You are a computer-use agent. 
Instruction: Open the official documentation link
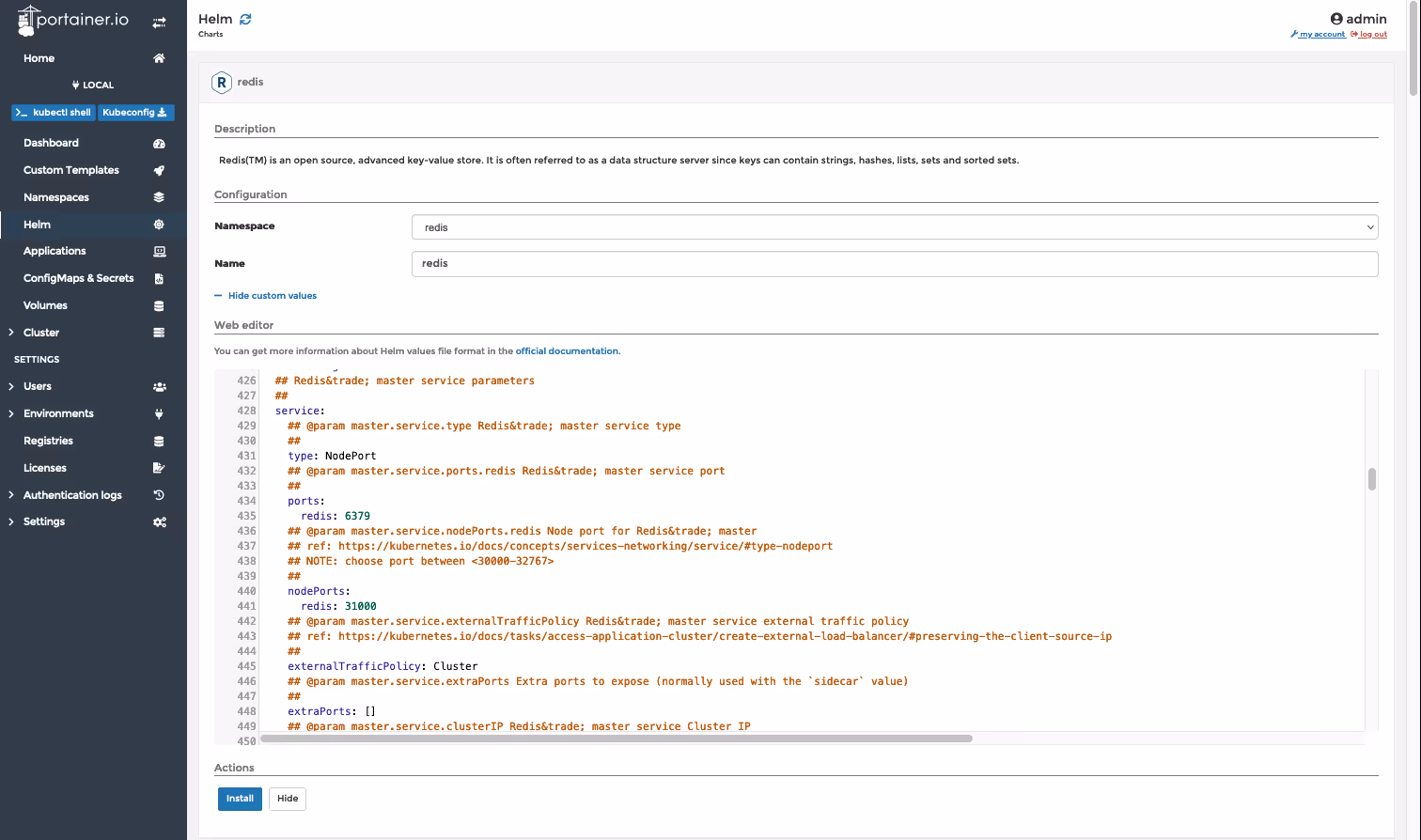[567, 351]
